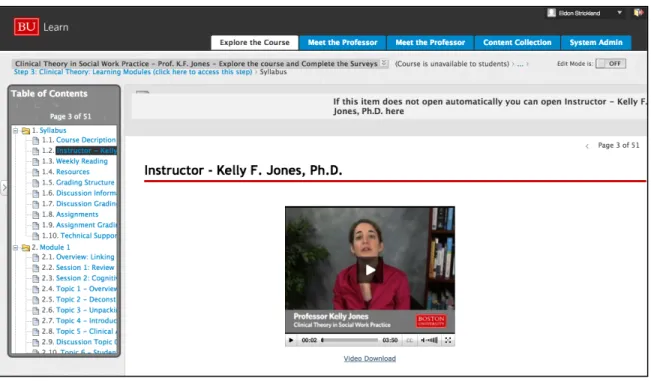Click page icon beside 1.10 Technical Support
This screenshot has width=651, height=381.
[x=36, y=236]
